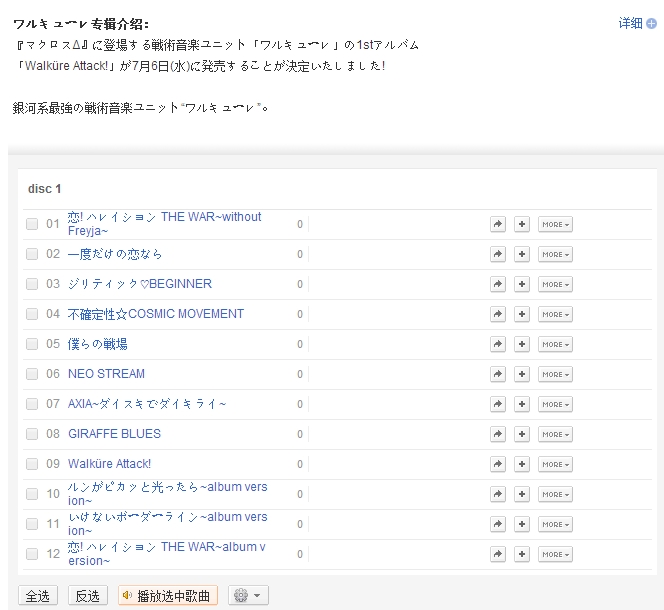Add track 11 with plus icon
This screenshot has width=664, height=610.
522,524
